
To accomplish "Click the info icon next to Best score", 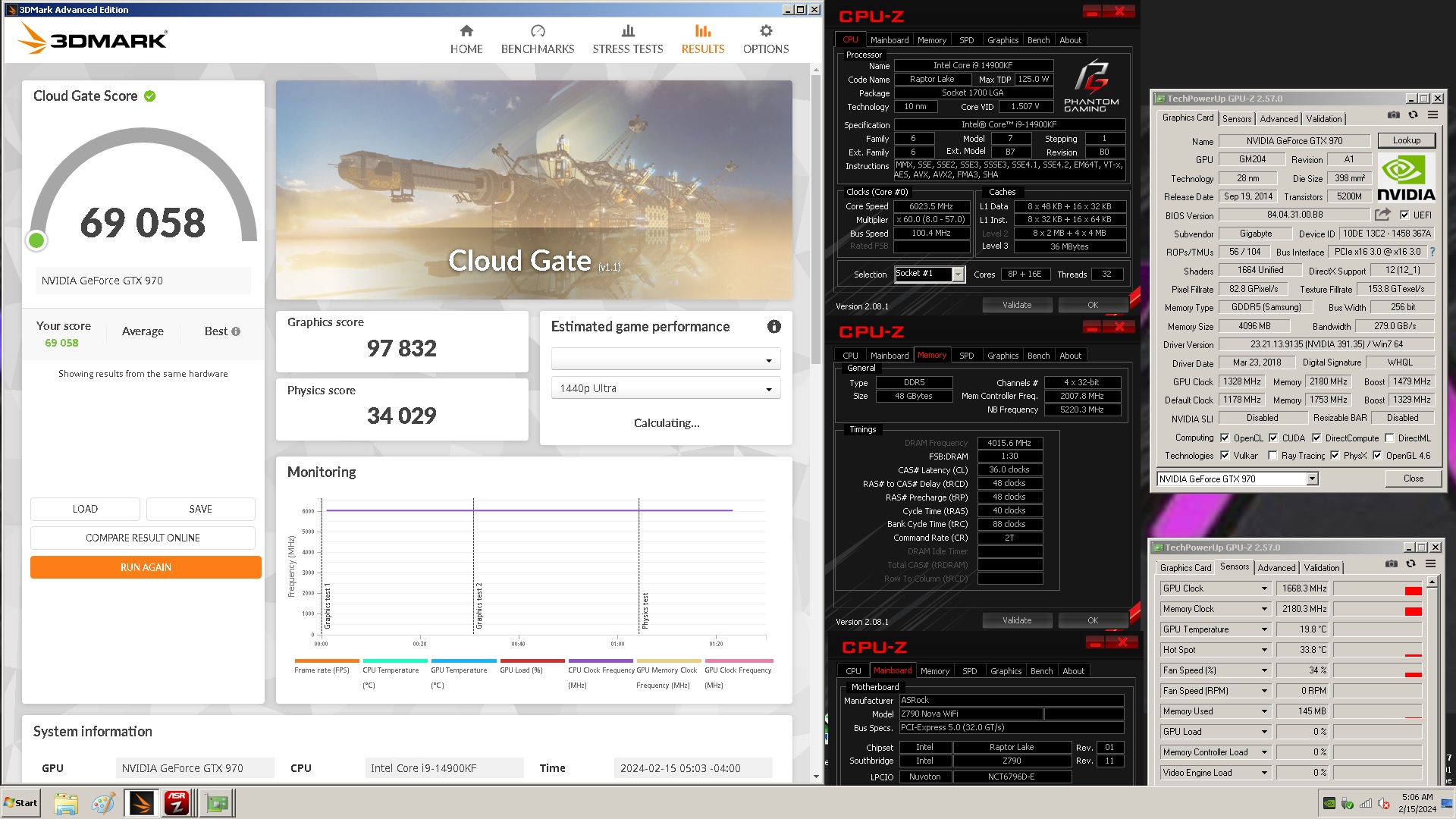I will [236, 331].
